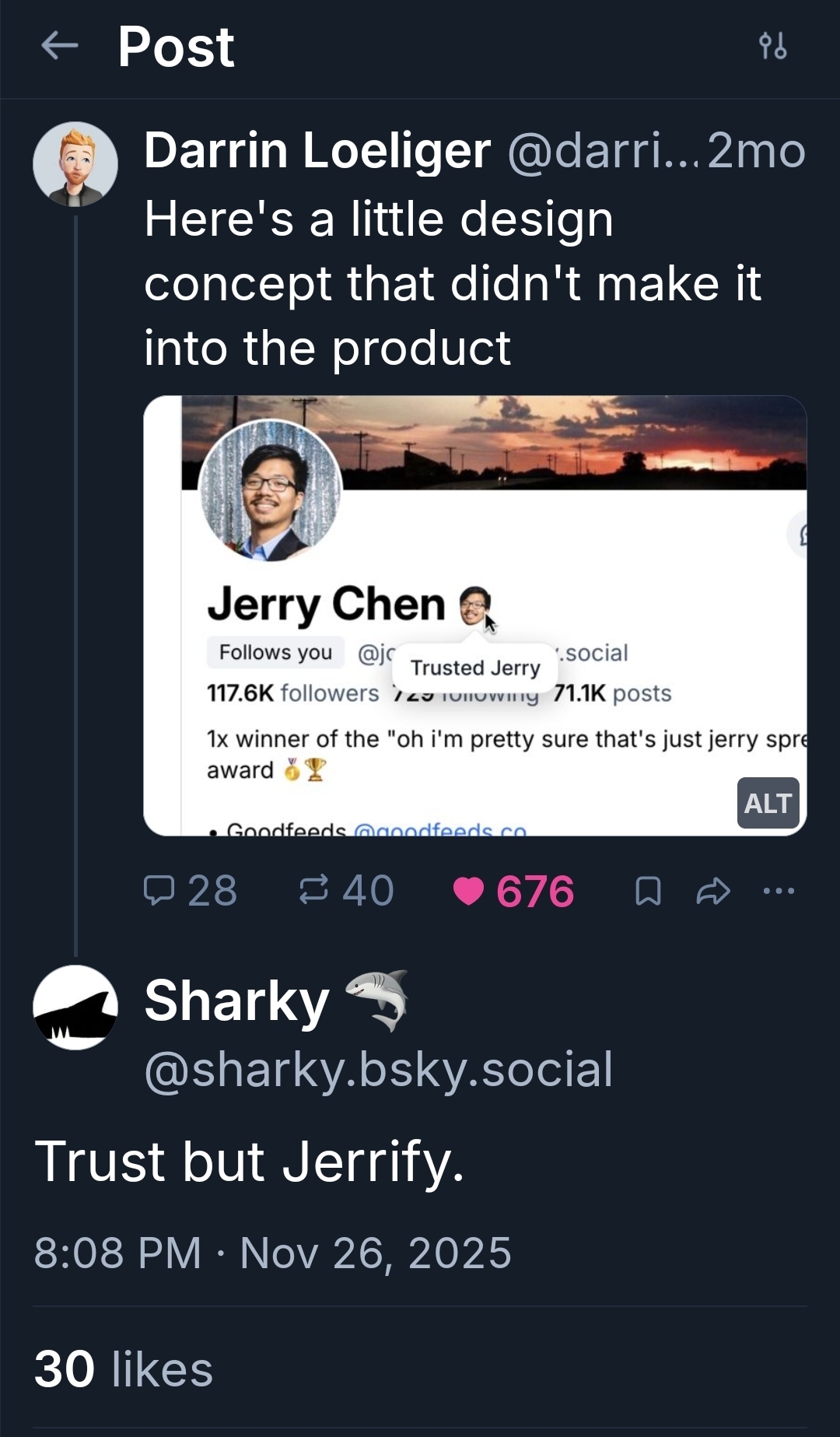Bookmark Darrin's post
Viewport: 840px width, 1437px height.
(x=648, y=891)
